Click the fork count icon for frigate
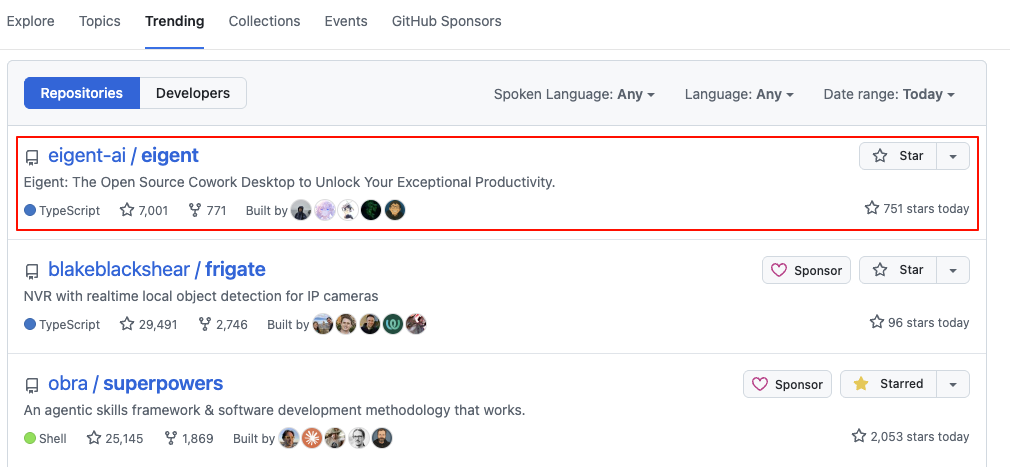The height and width of the screenshot is (467, 1010). (x=205, y=324)
